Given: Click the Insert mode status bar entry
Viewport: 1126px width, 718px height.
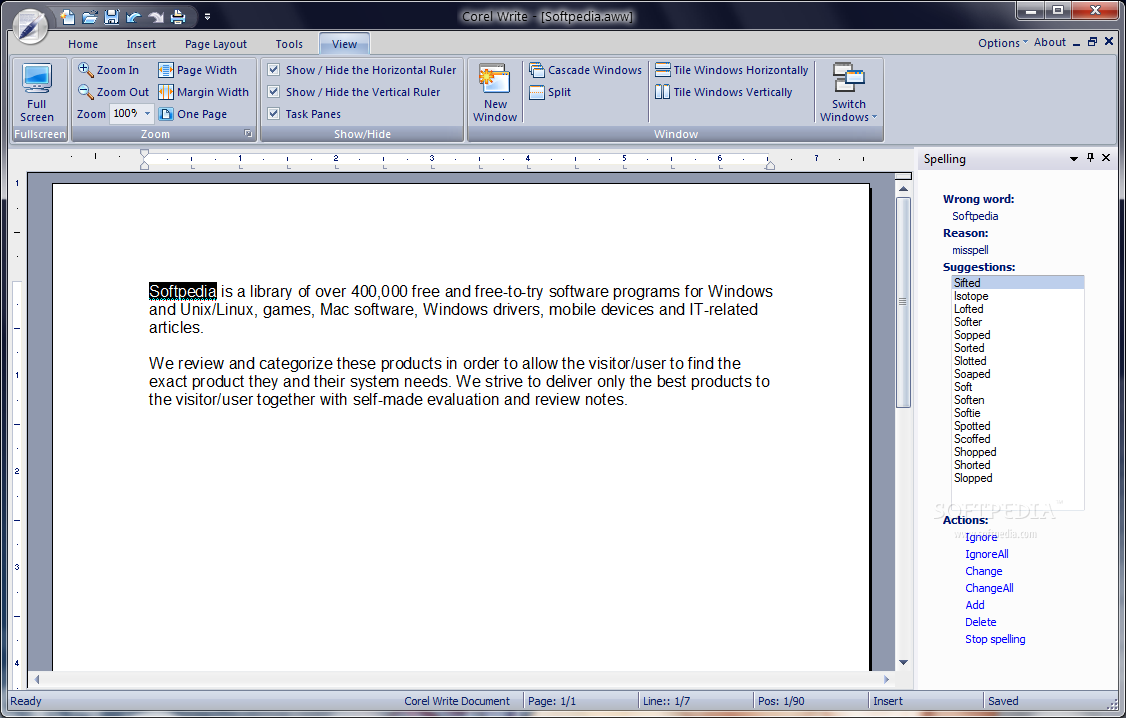Looking at the screenshot, I should point(888,701).
